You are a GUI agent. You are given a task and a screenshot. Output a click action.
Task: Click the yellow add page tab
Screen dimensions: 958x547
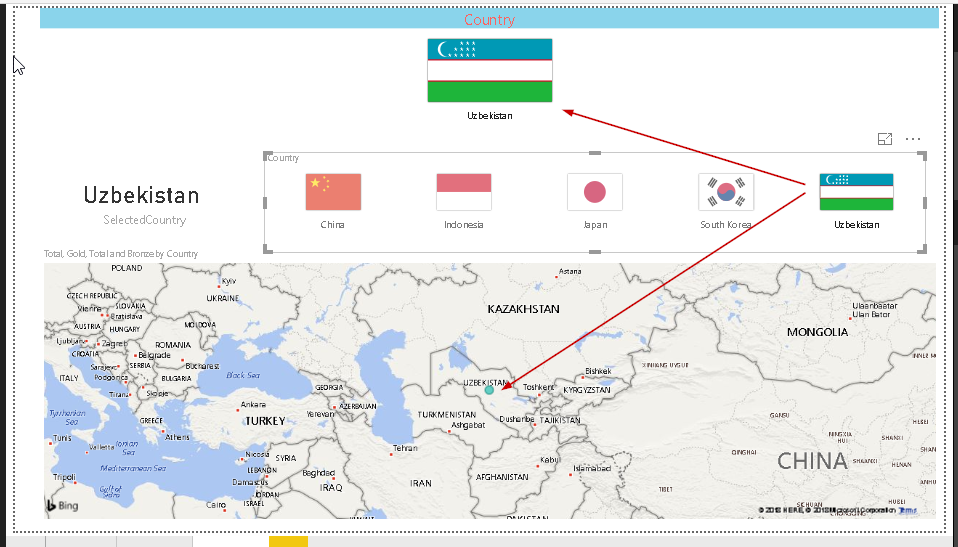[288, 541]
